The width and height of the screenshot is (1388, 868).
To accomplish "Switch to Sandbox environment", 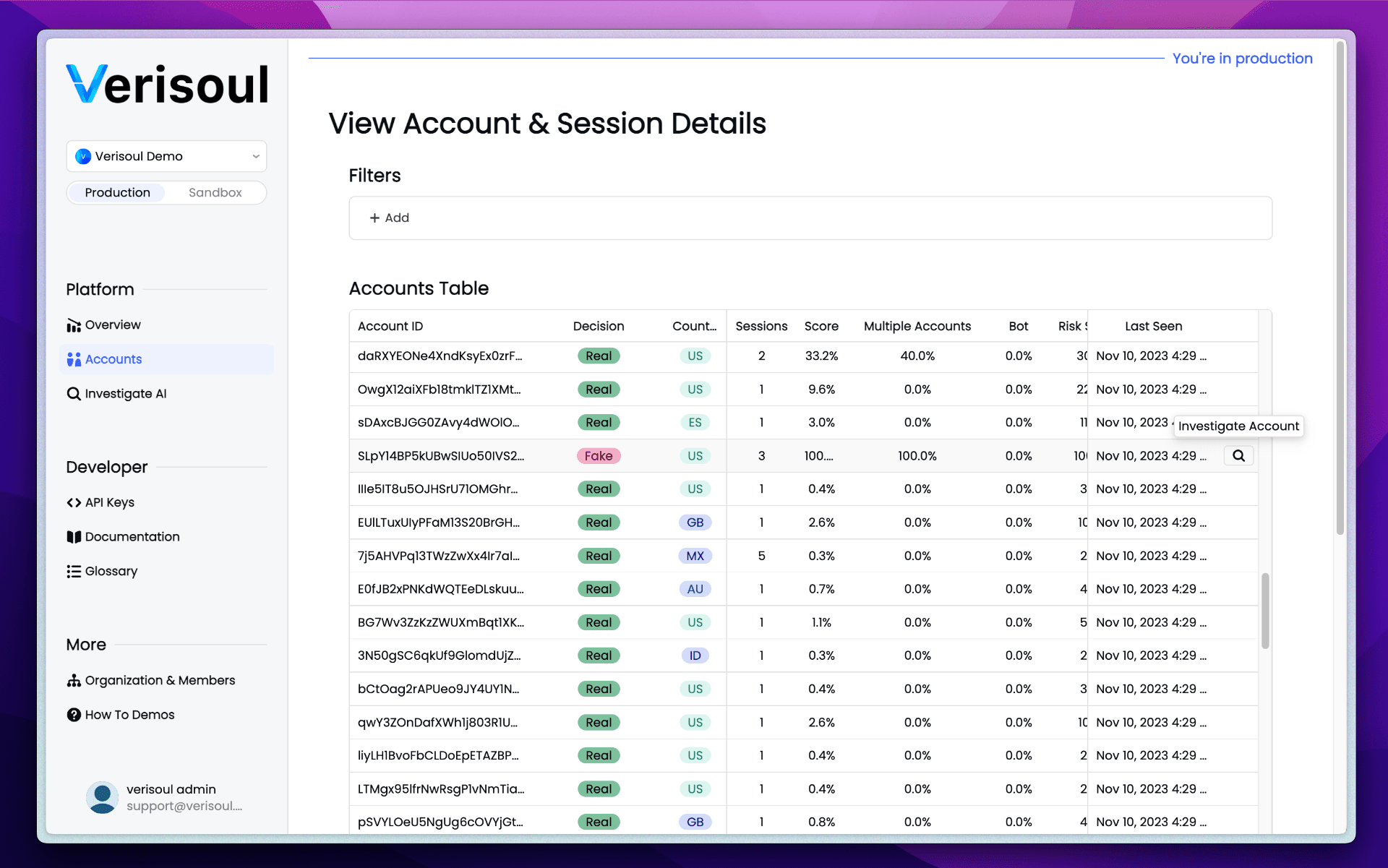I will tap(215, 192).
